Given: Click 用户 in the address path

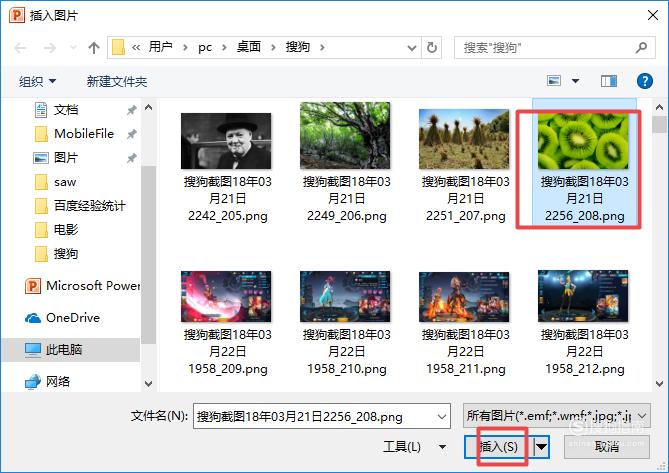Looking at the screenshot, I should (x=160, y=47).
